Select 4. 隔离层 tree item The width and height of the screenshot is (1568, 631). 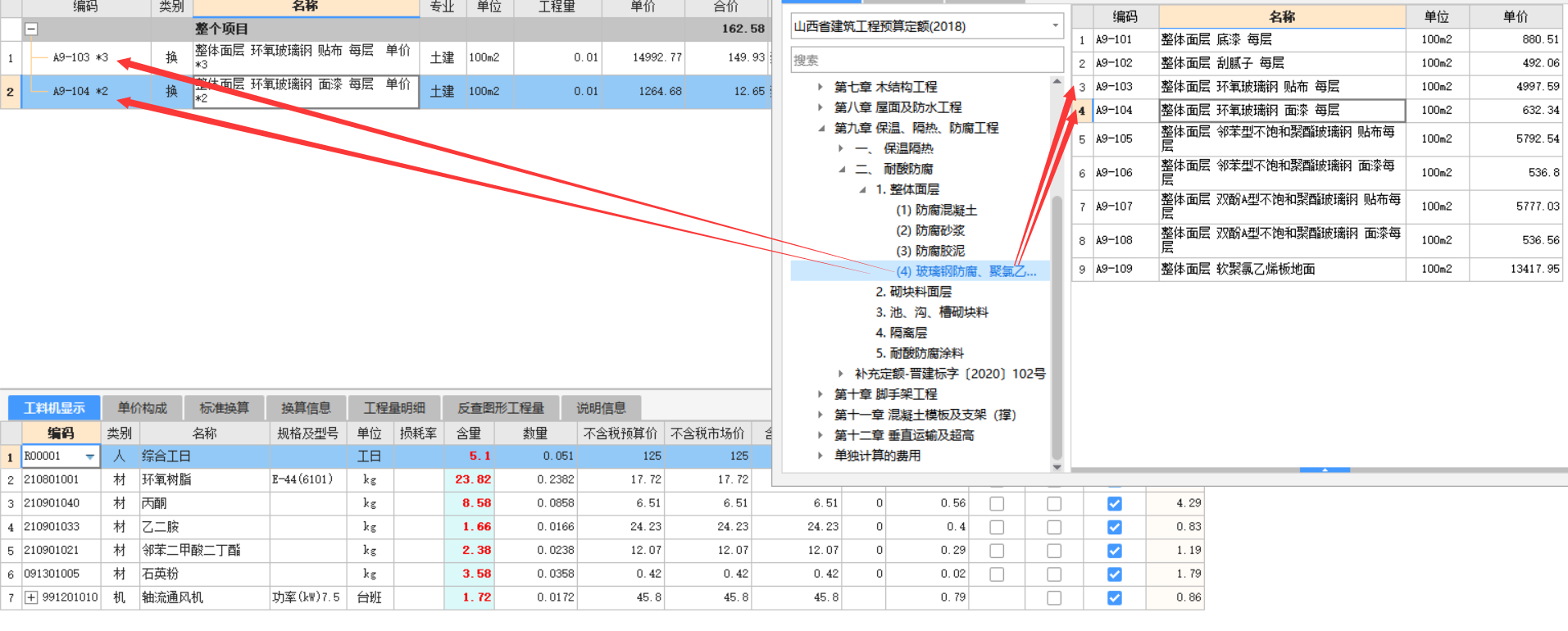click(x=901, y=333)
